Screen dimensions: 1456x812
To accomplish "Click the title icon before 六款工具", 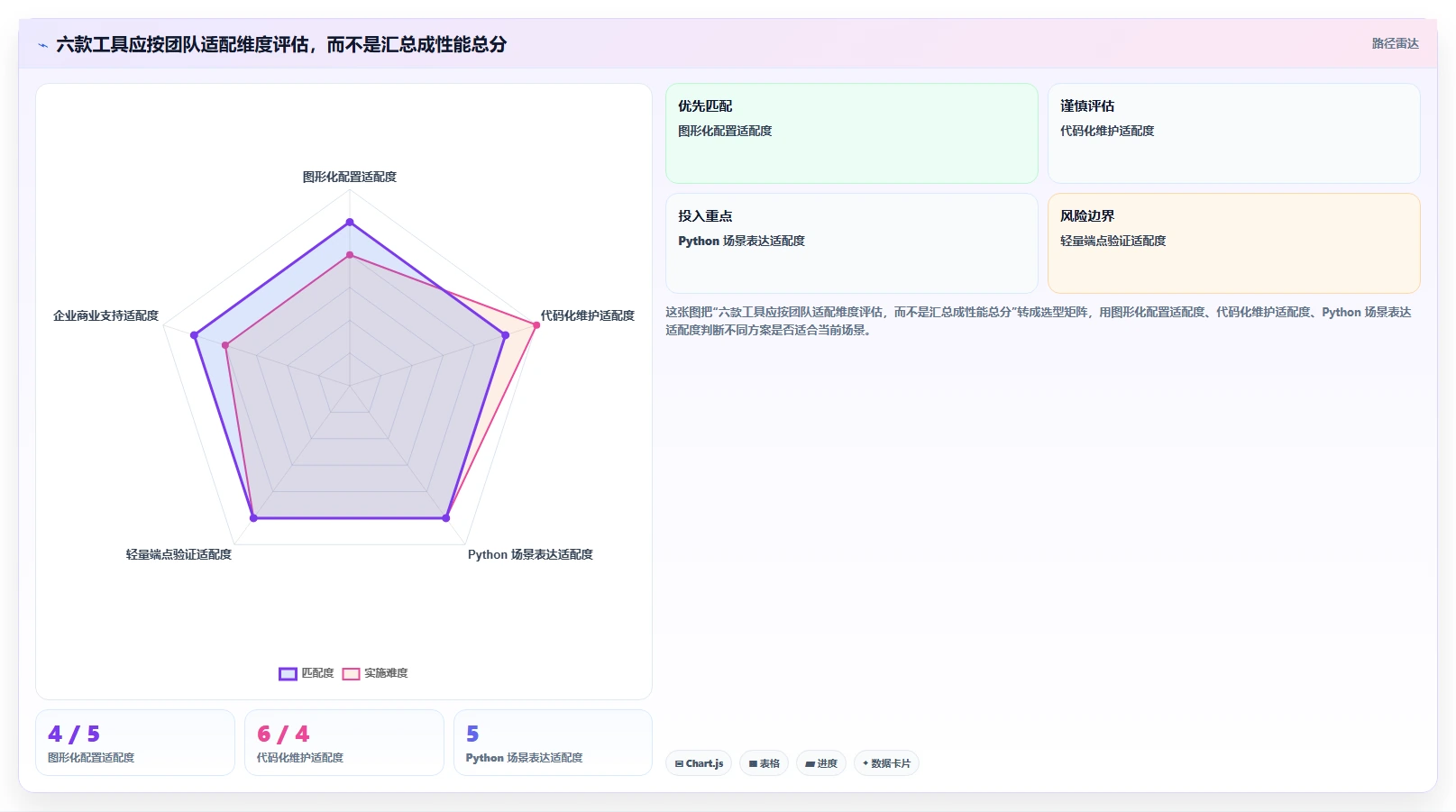I will pos(42,45).
